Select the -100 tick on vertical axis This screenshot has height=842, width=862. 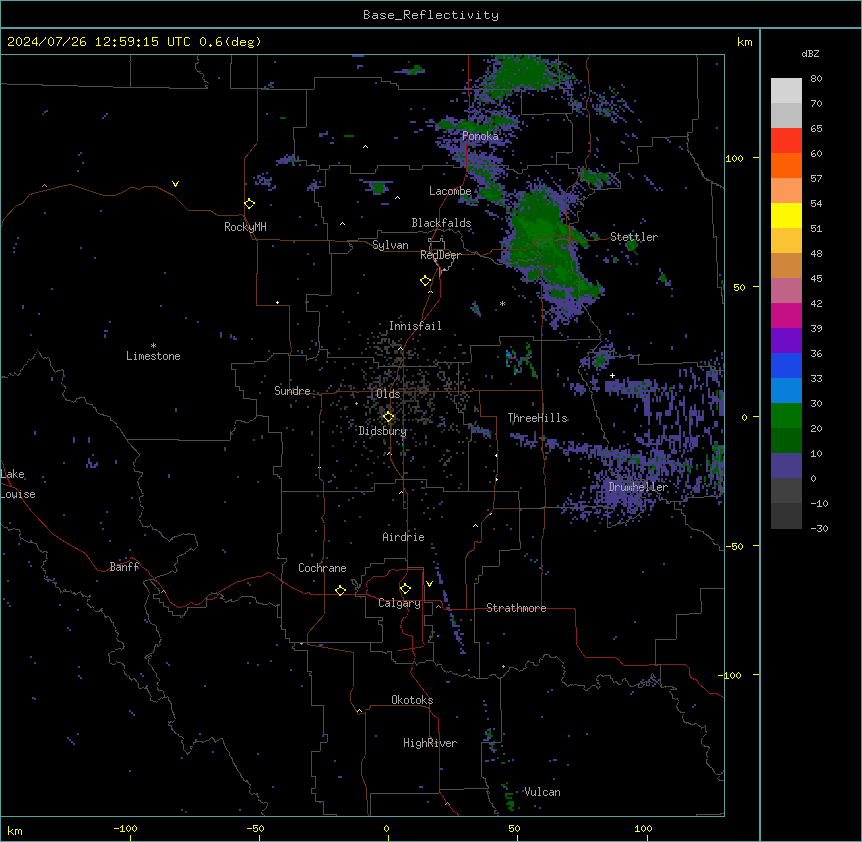(x=732, y=675)
